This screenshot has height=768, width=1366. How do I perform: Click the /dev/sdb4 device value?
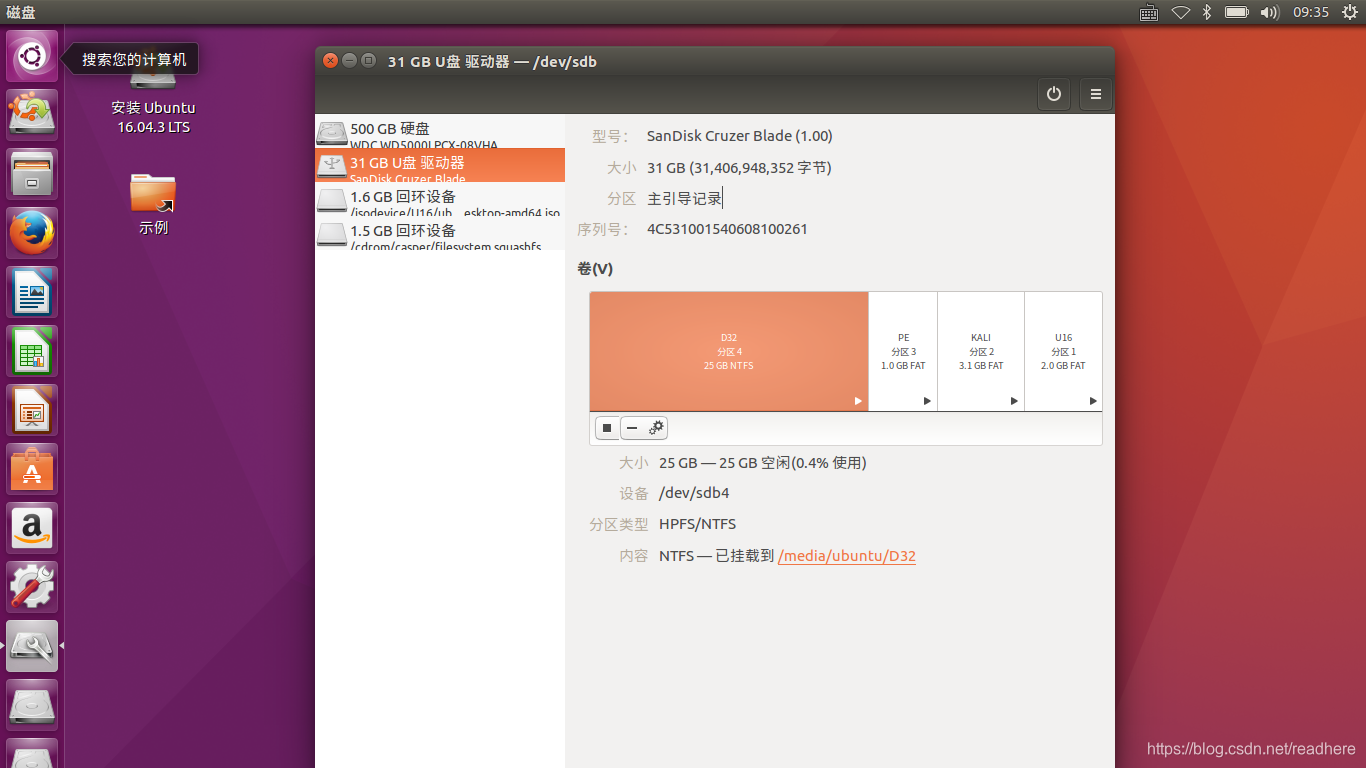coord(694,493)
